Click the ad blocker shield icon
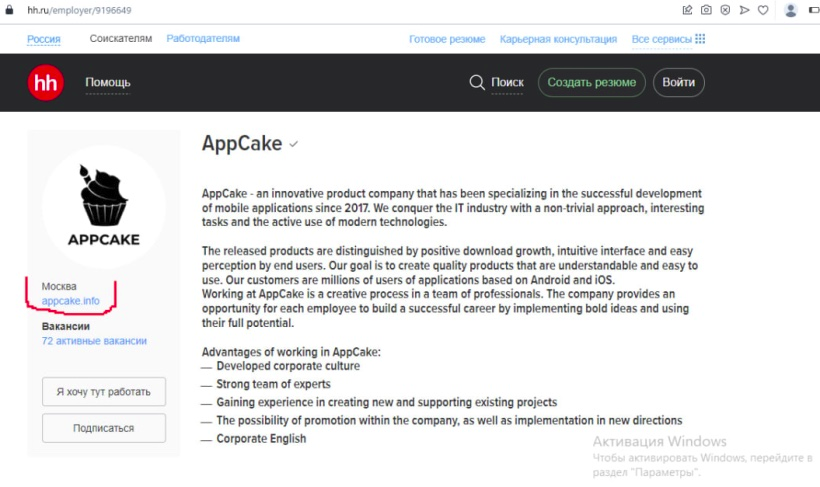This screenshot has height=487, width=820. coord(725,10)
